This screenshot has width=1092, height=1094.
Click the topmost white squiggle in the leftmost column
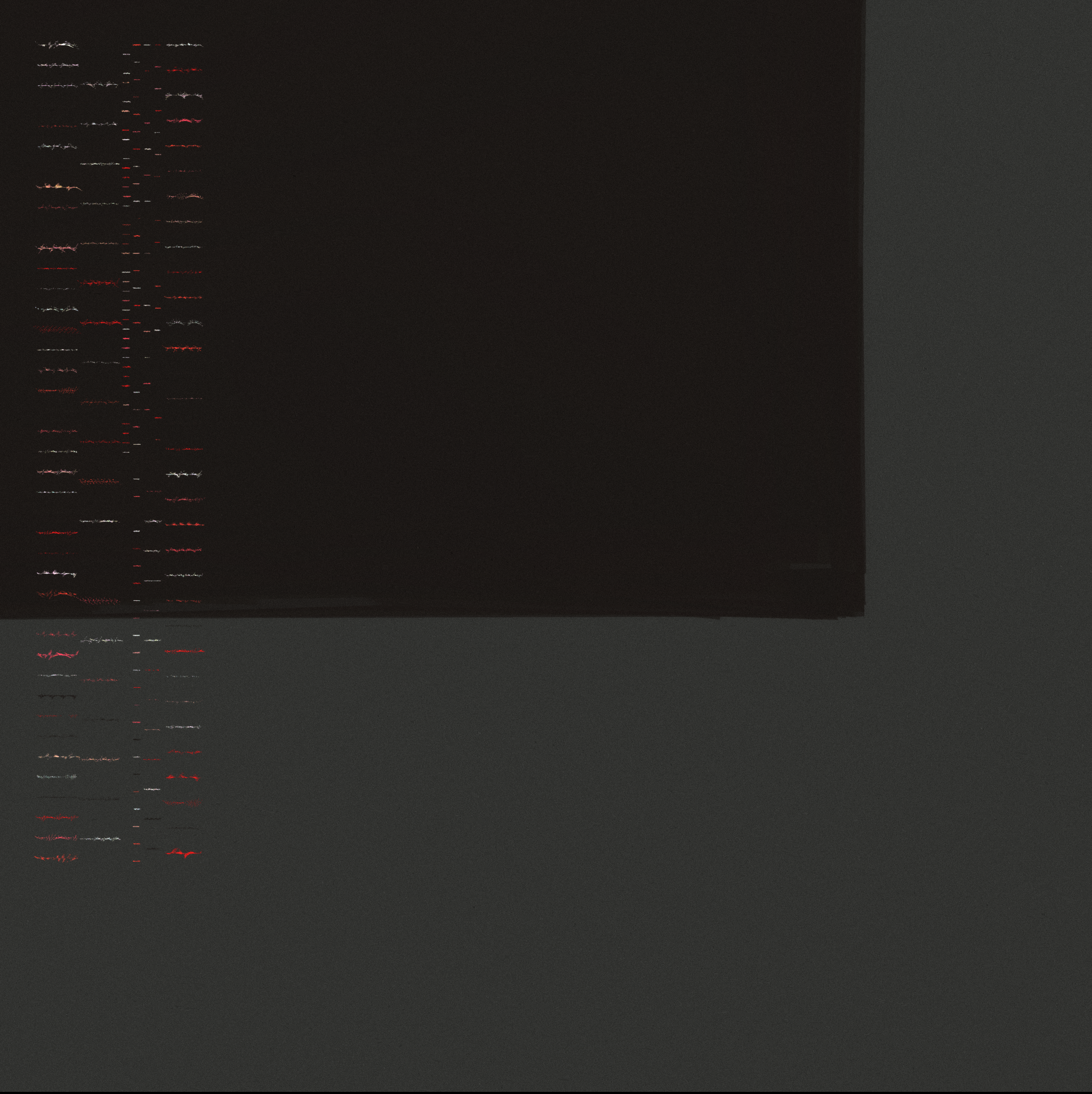click(57, 45)
